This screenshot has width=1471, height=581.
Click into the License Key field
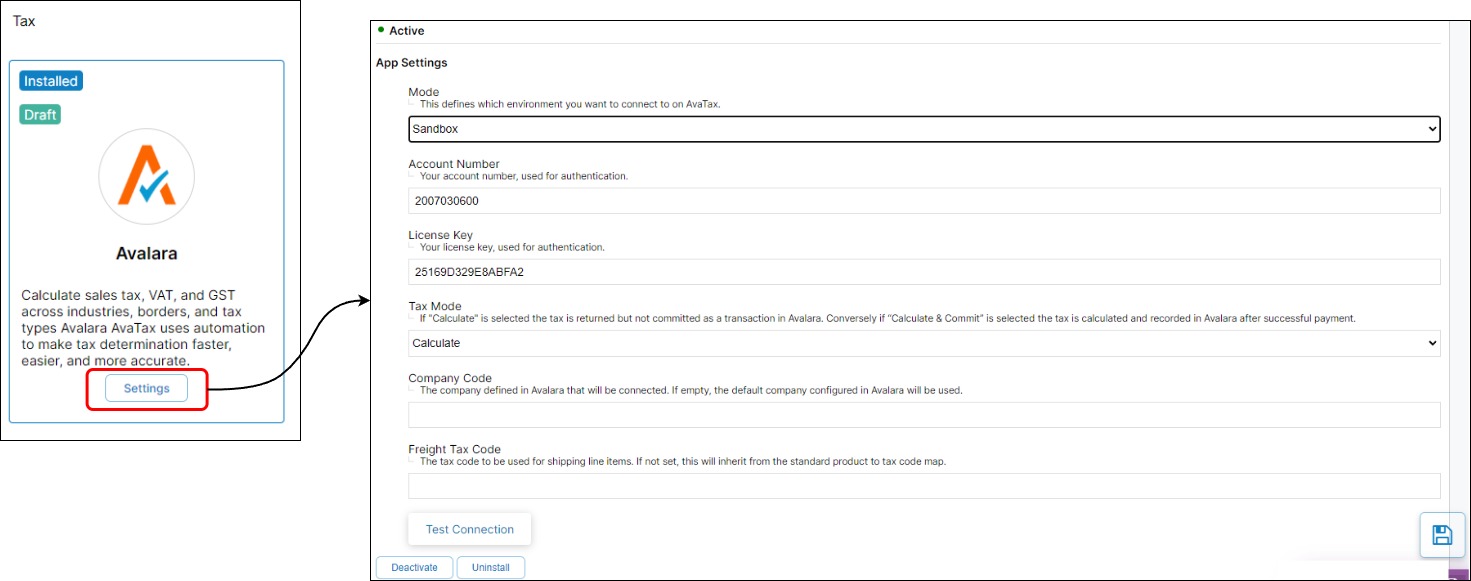pos(923,272)
